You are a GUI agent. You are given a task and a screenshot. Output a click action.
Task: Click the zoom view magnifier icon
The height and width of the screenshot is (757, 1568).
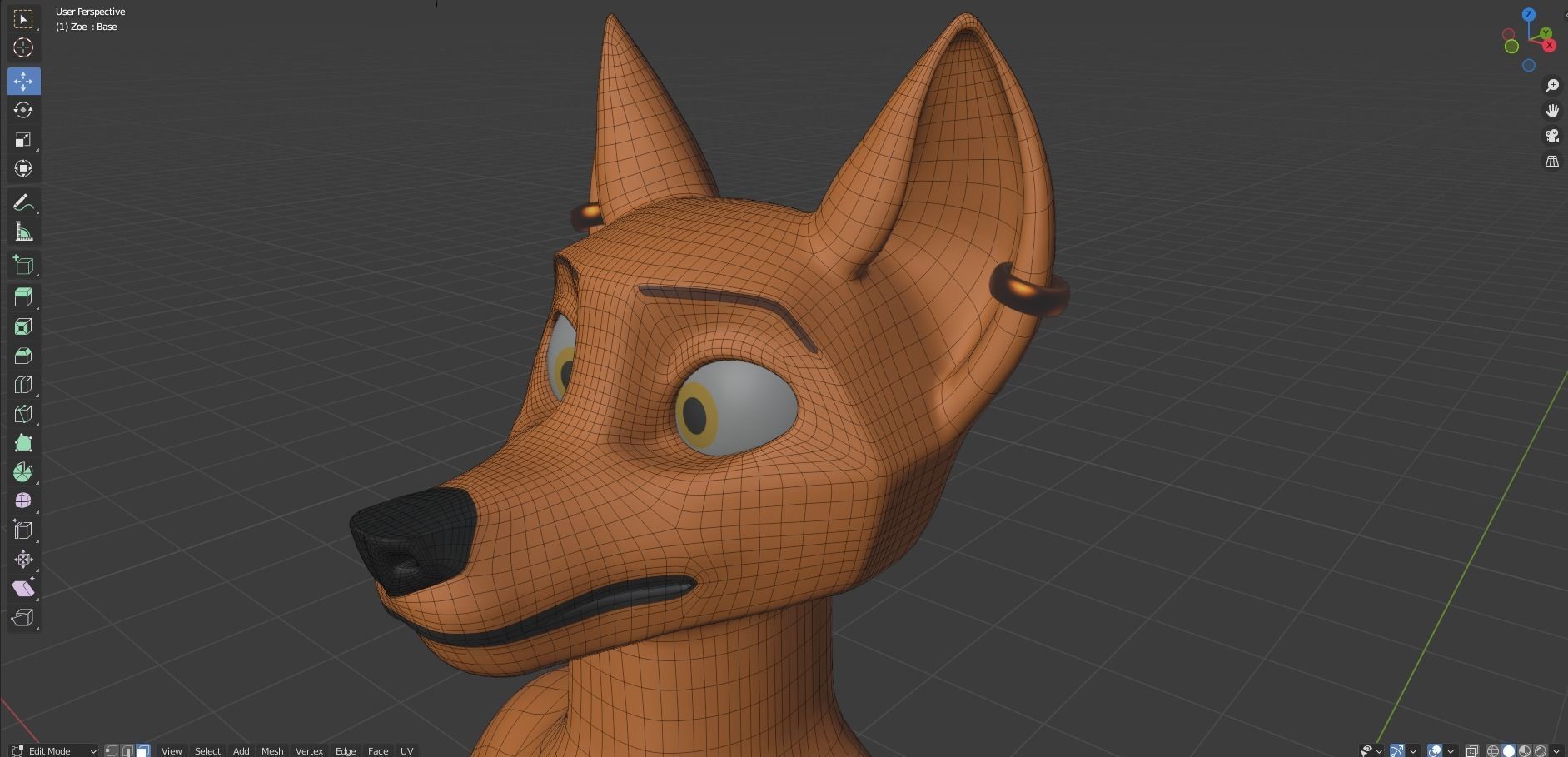(x=1552, y=86)
